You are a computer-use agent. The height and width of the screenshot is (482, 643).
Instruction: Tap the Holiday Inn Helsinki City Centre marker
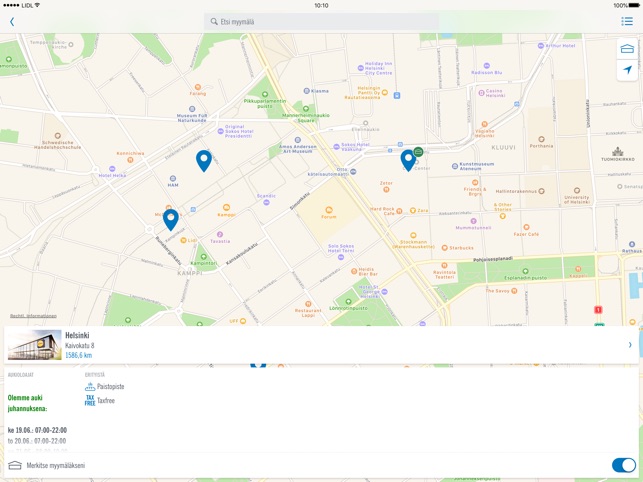360,68
